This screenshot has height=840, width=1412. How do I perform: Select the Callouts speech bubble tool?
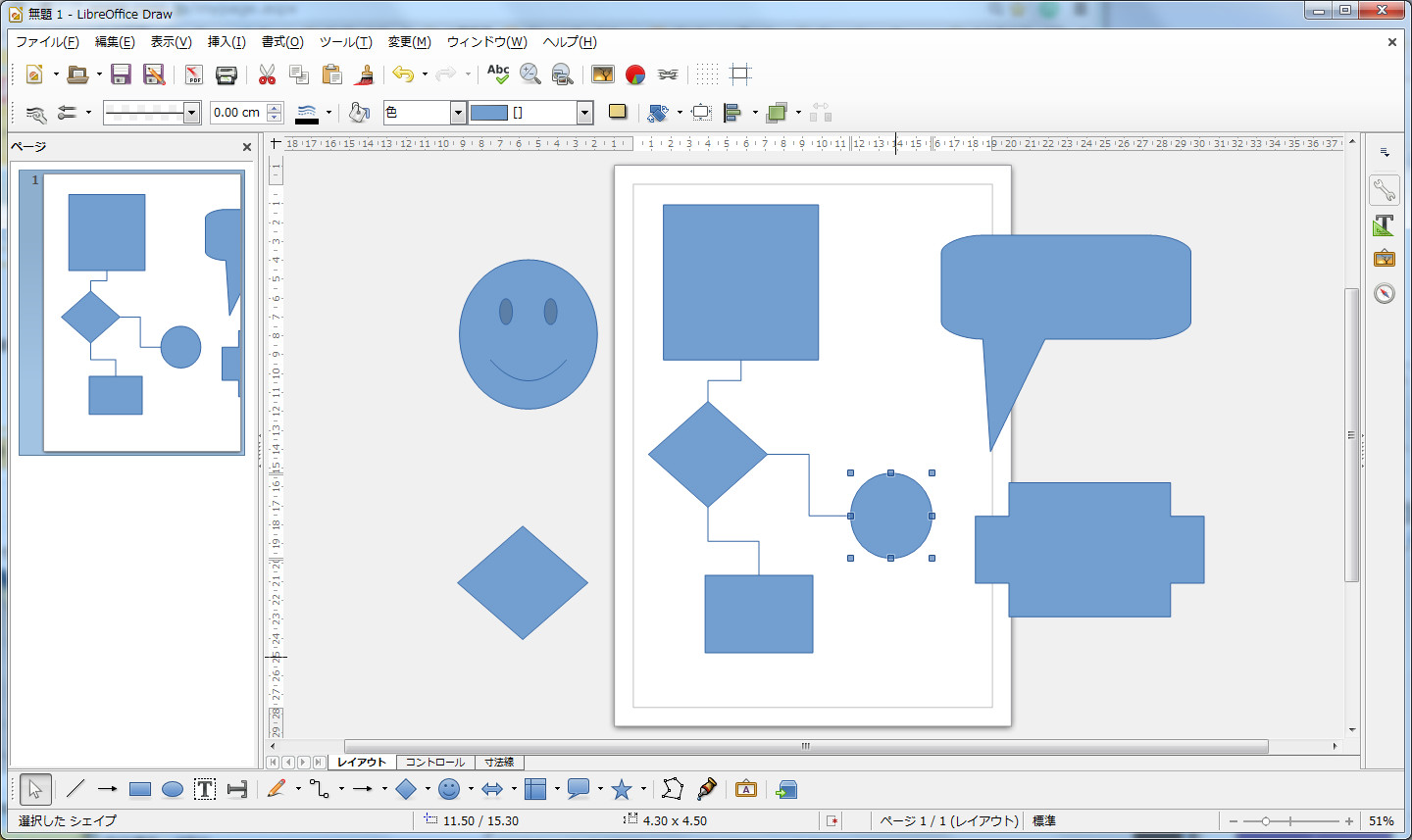579,789
